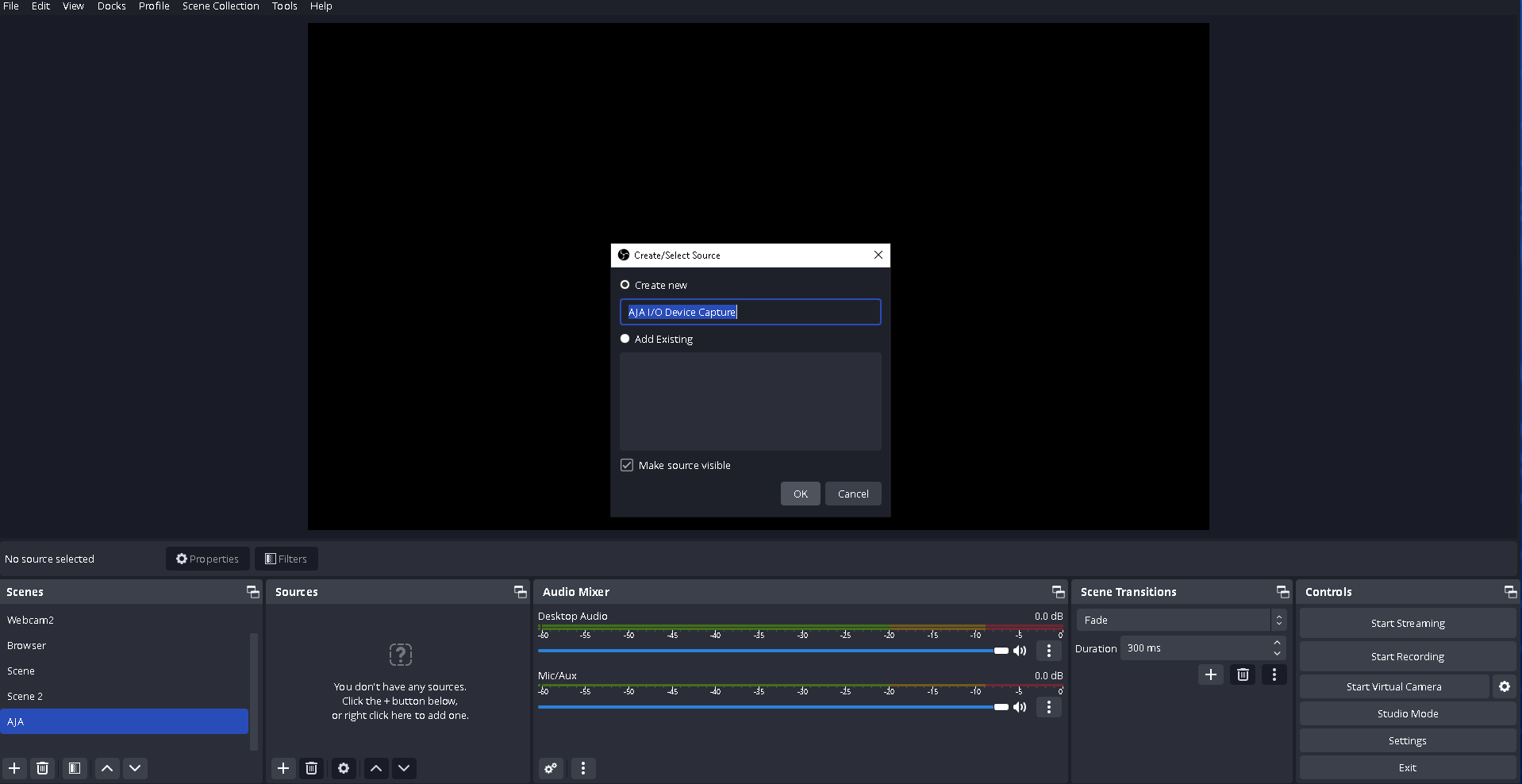Open the Docks menu

(111, 6)
